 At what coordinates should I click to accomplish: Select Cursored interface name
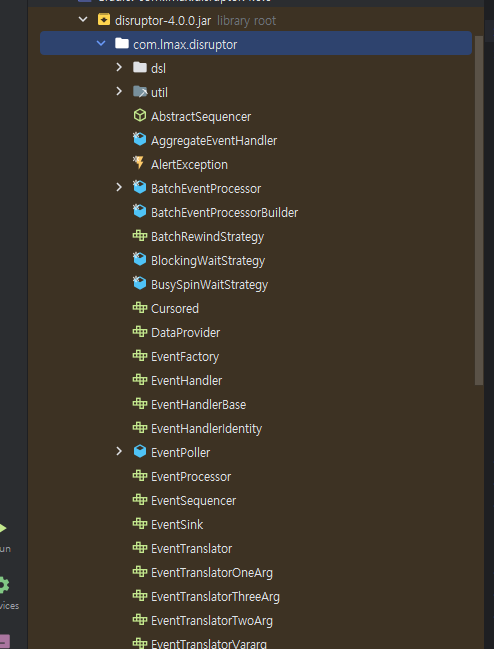(175, 309)
